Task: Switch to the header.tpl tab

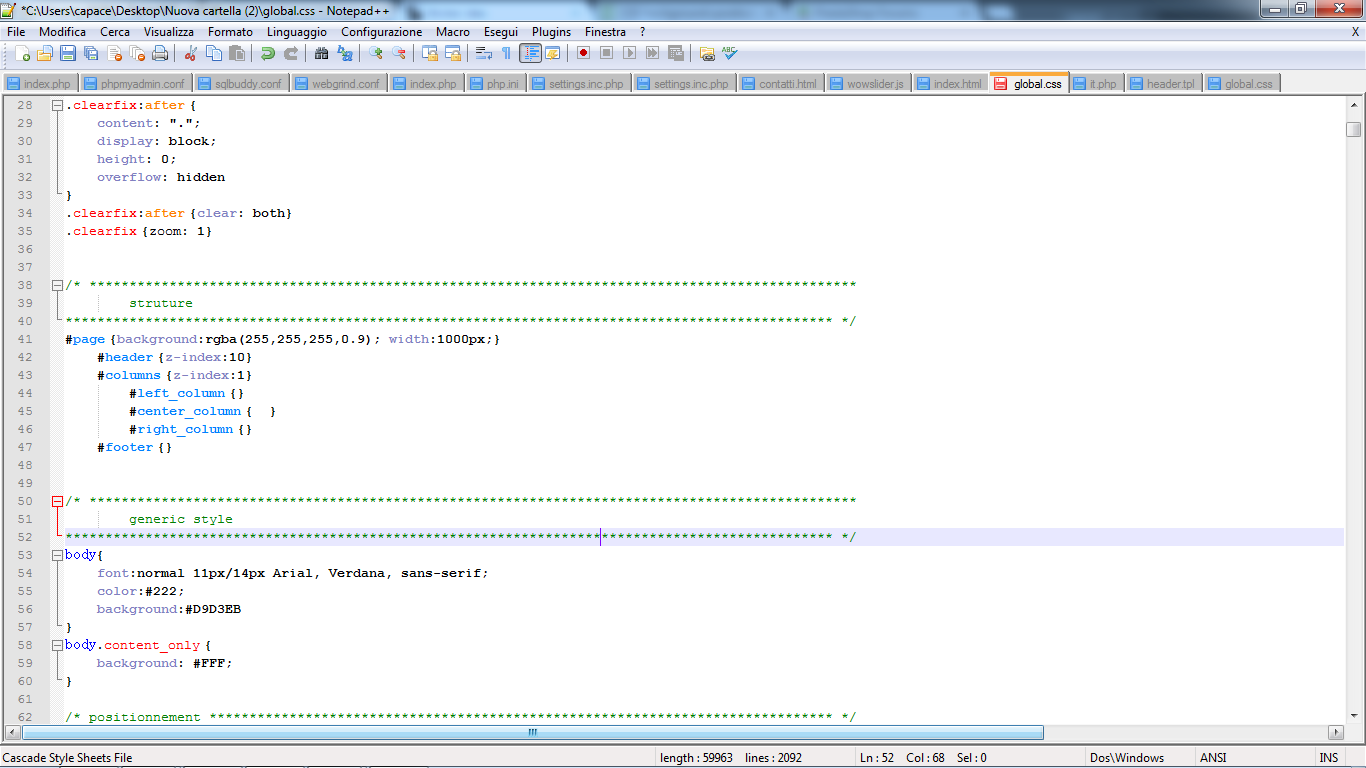Action: coord(1163,84)
